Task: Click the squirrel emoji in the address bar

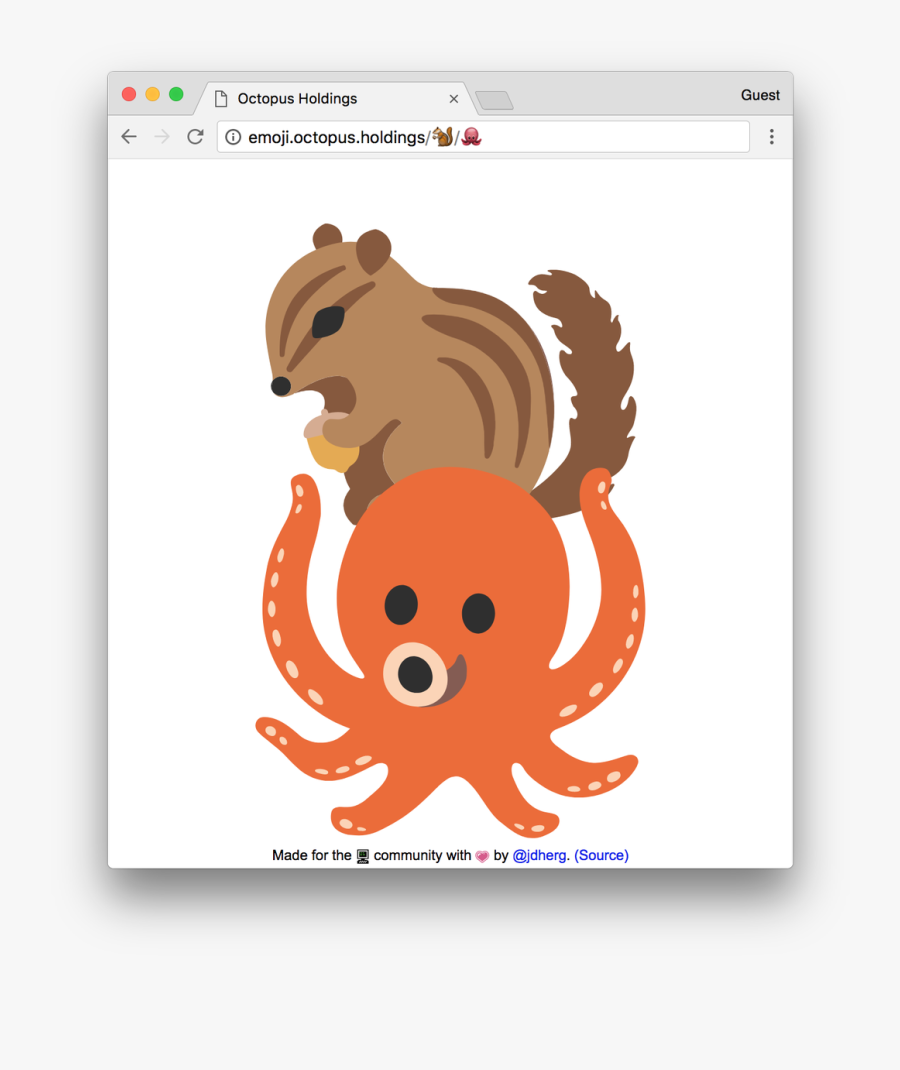Action: [x=442, y=137]
